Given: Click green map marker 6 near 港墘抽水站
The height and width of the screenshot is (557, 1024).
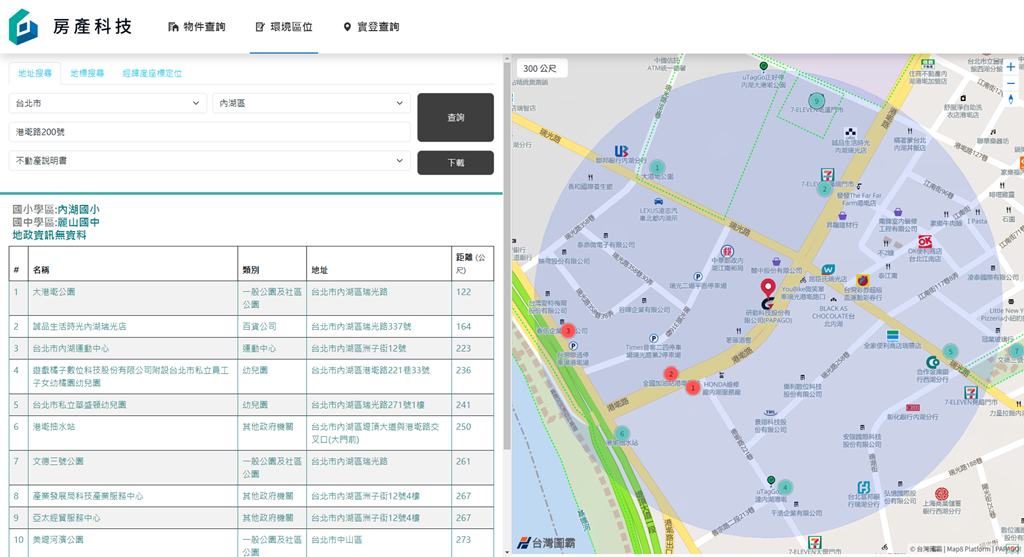Looking at the screenshot, I should click(x=622, y=434).
